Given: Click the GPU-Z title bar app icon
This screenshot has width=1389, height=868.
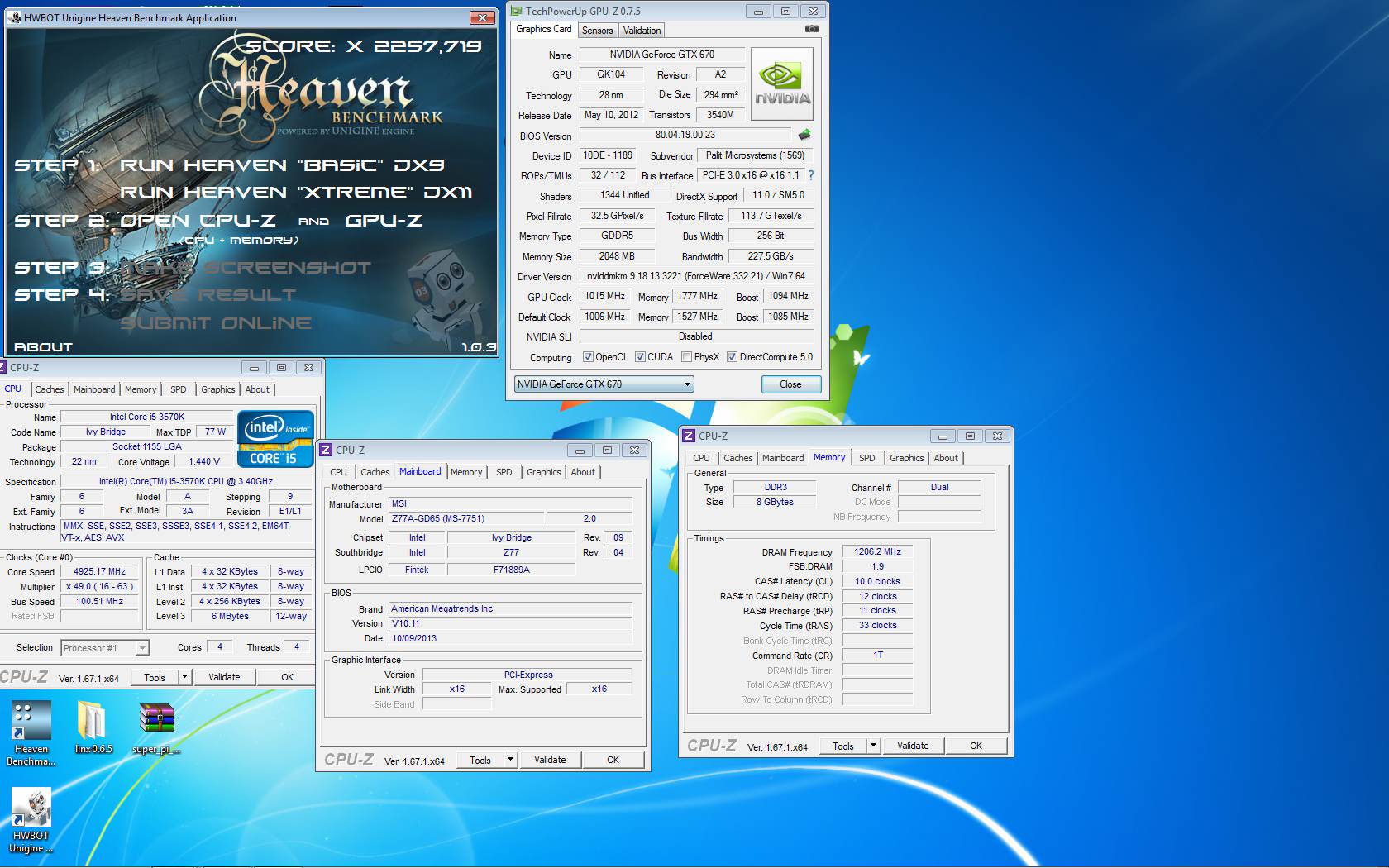Looking at the screenshot, I should (x=517, y=11).
